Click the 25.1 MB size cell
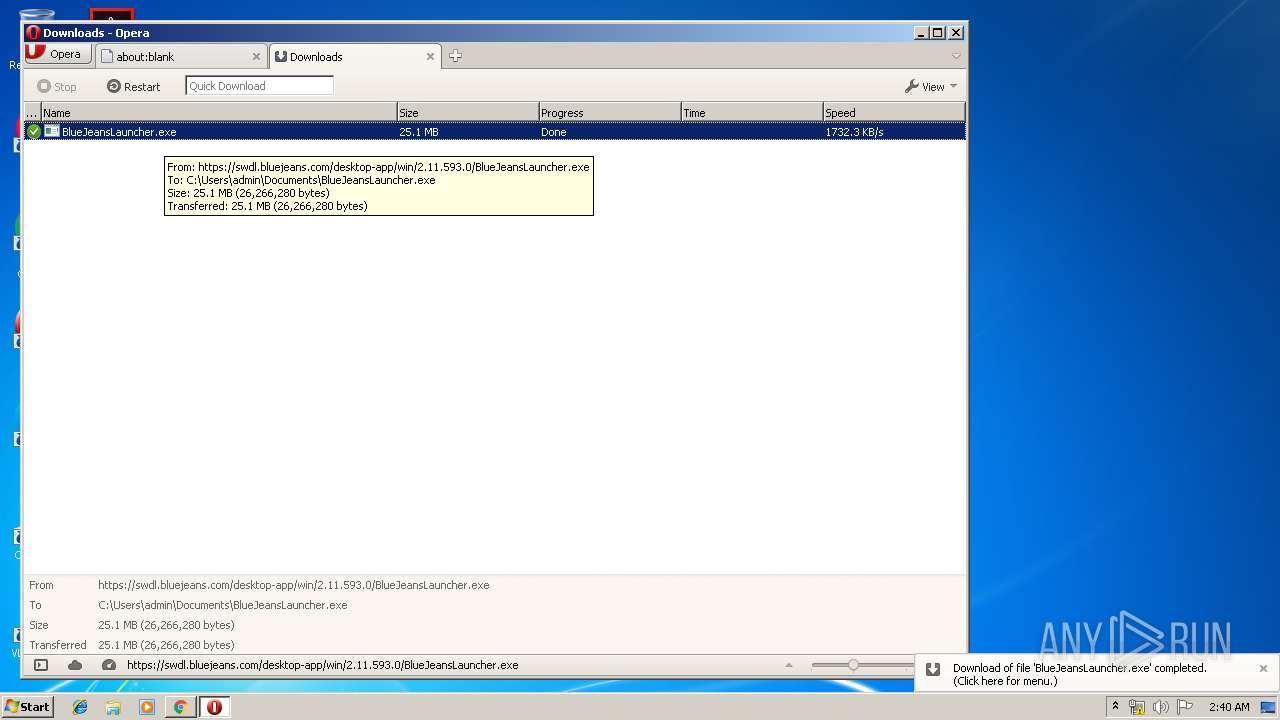The height and width of the screenshot is (720, 1280). click(x=419, y=132)
